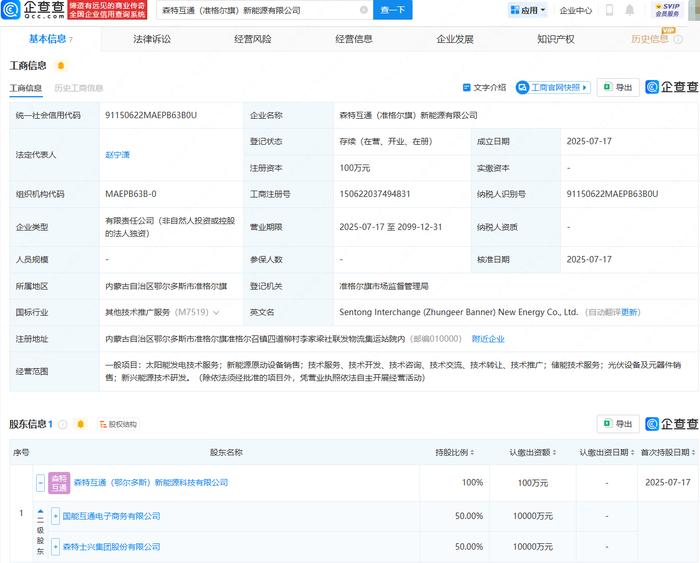The image size is (700, 563).
Task: Click 组织机构代码 value MAEPB63B-0
Action: (131, 194)
